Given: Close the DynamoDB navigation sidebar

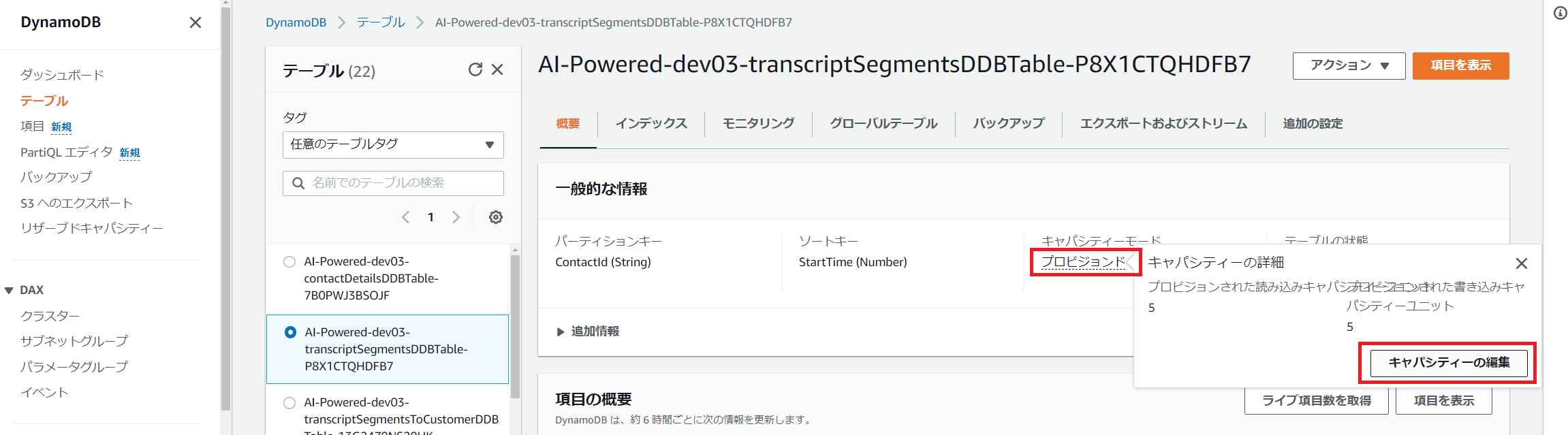Looking at the screenshot, I should point(195,22).
